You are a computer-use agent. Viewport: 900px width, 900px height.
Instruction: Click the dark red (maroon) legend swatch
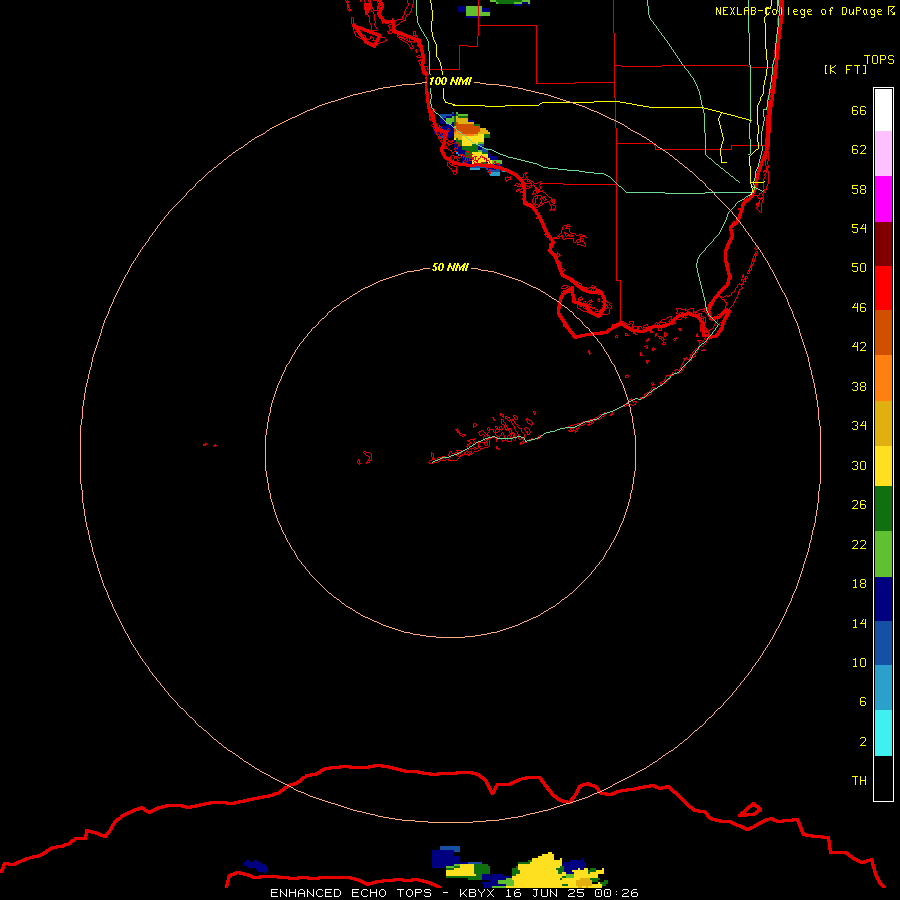coord(883,244)
